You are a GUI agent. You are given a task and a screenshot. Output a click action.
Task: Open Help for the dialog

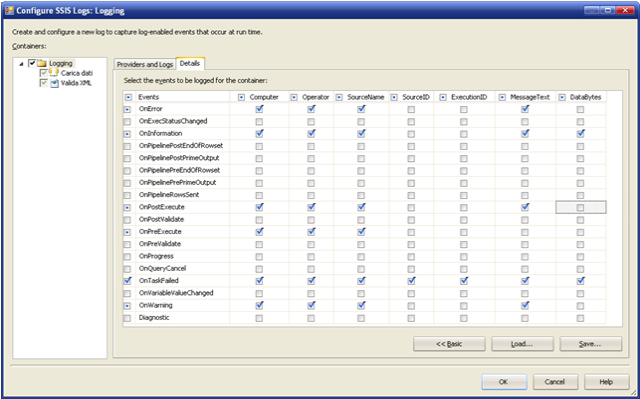pos(607,382)
